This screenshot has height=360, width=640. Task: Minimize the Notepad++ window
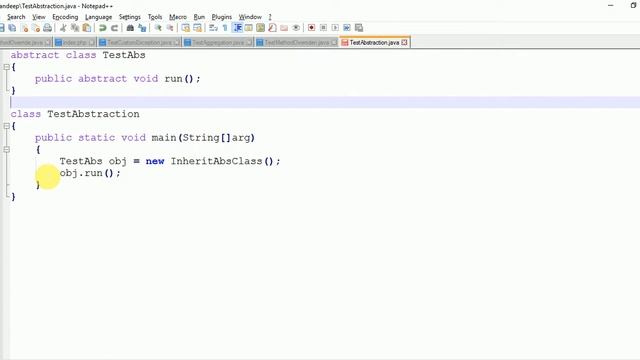[611, 5]
